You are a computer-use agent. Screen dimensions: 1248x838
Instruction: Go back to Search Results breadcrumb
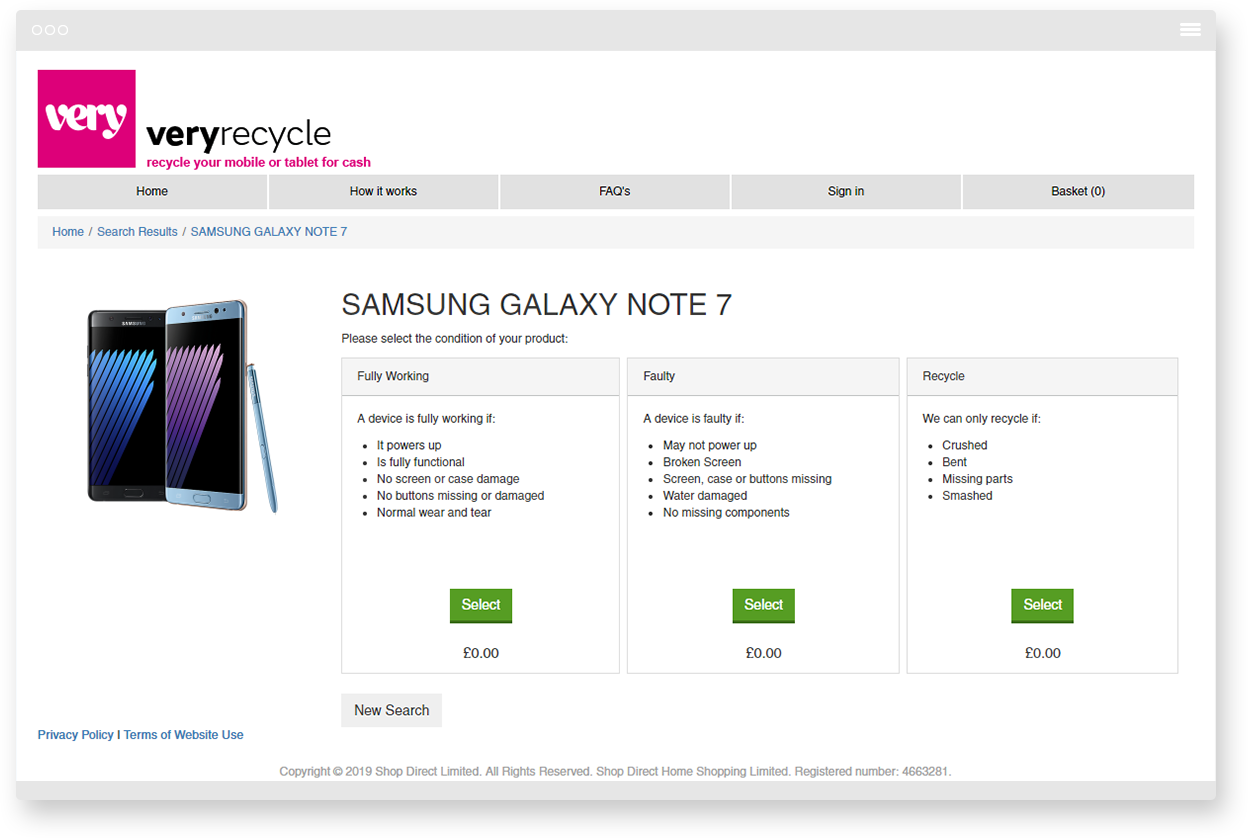(x=137, y=232)
